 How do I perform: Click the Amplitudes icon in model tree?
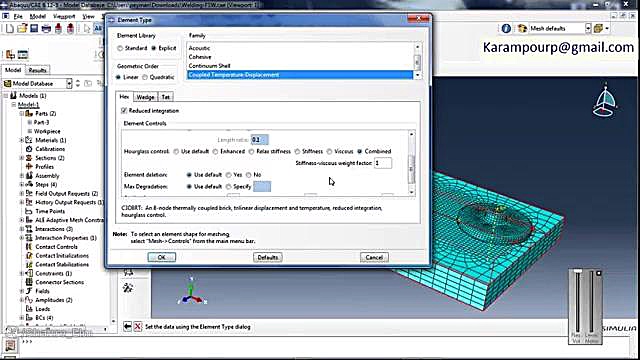(29, 300)
